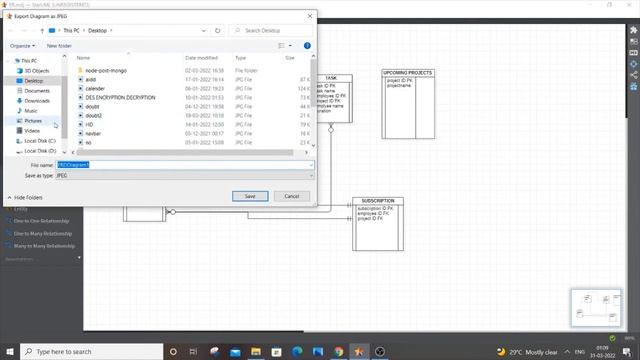The width and height of the screenshot is (640, 360).
Task: Click the OBS Studio taskbar icon
Action: [380, 351]
